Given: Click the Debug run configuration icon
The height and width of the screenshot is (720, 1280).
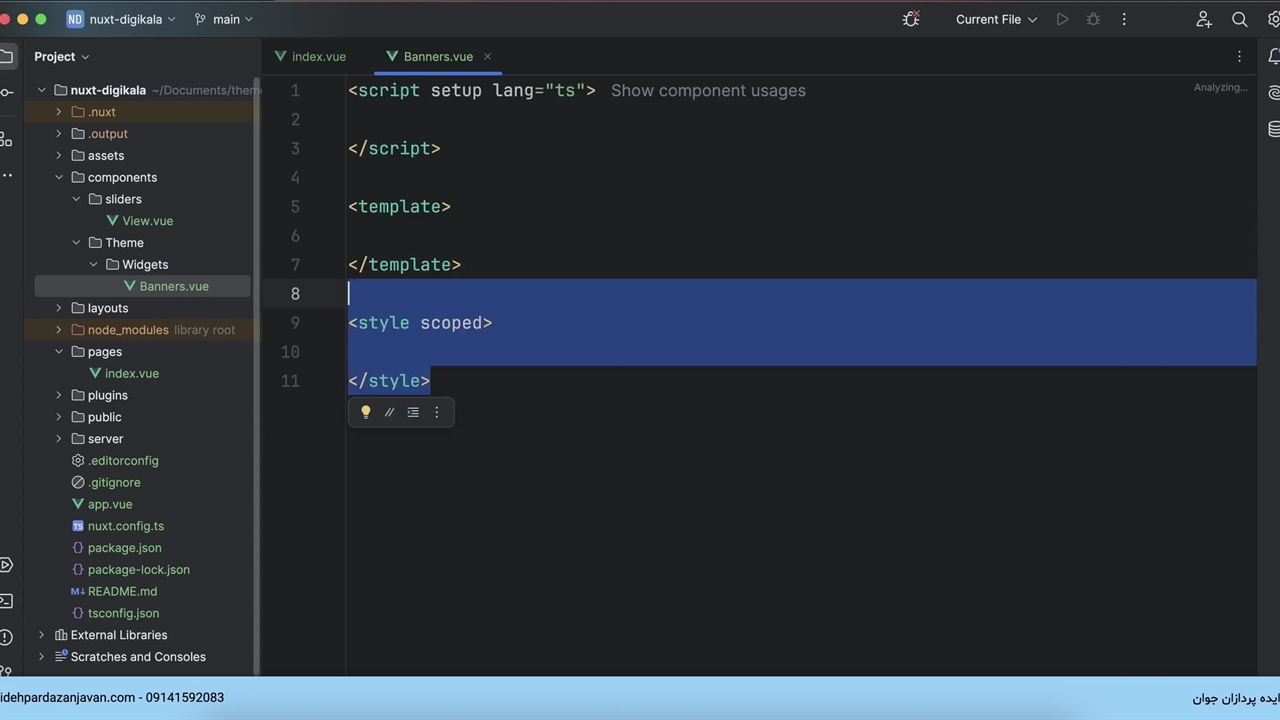Looking at the screenshot, I should pos(1093,19).
